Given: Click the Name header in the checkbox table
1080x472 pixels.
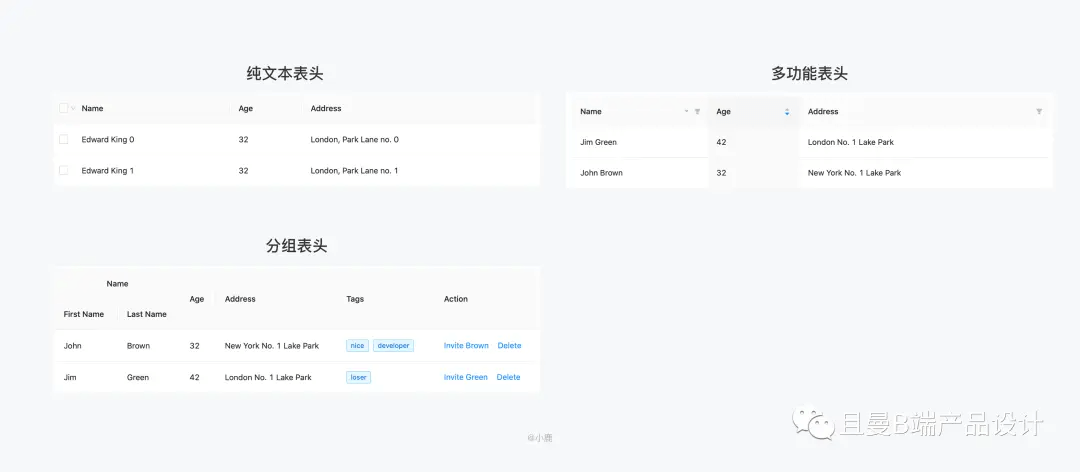Looking at the screenshot, I should tap(92, 108).
